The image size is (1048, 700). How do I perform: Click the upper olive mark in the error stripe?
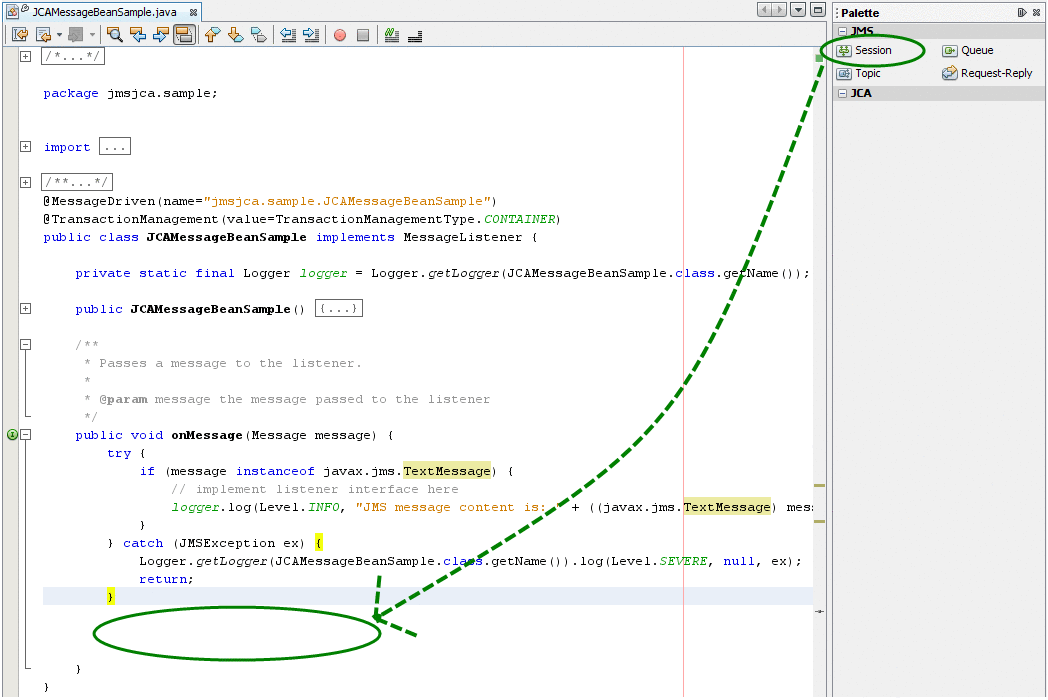coord(819,485)
